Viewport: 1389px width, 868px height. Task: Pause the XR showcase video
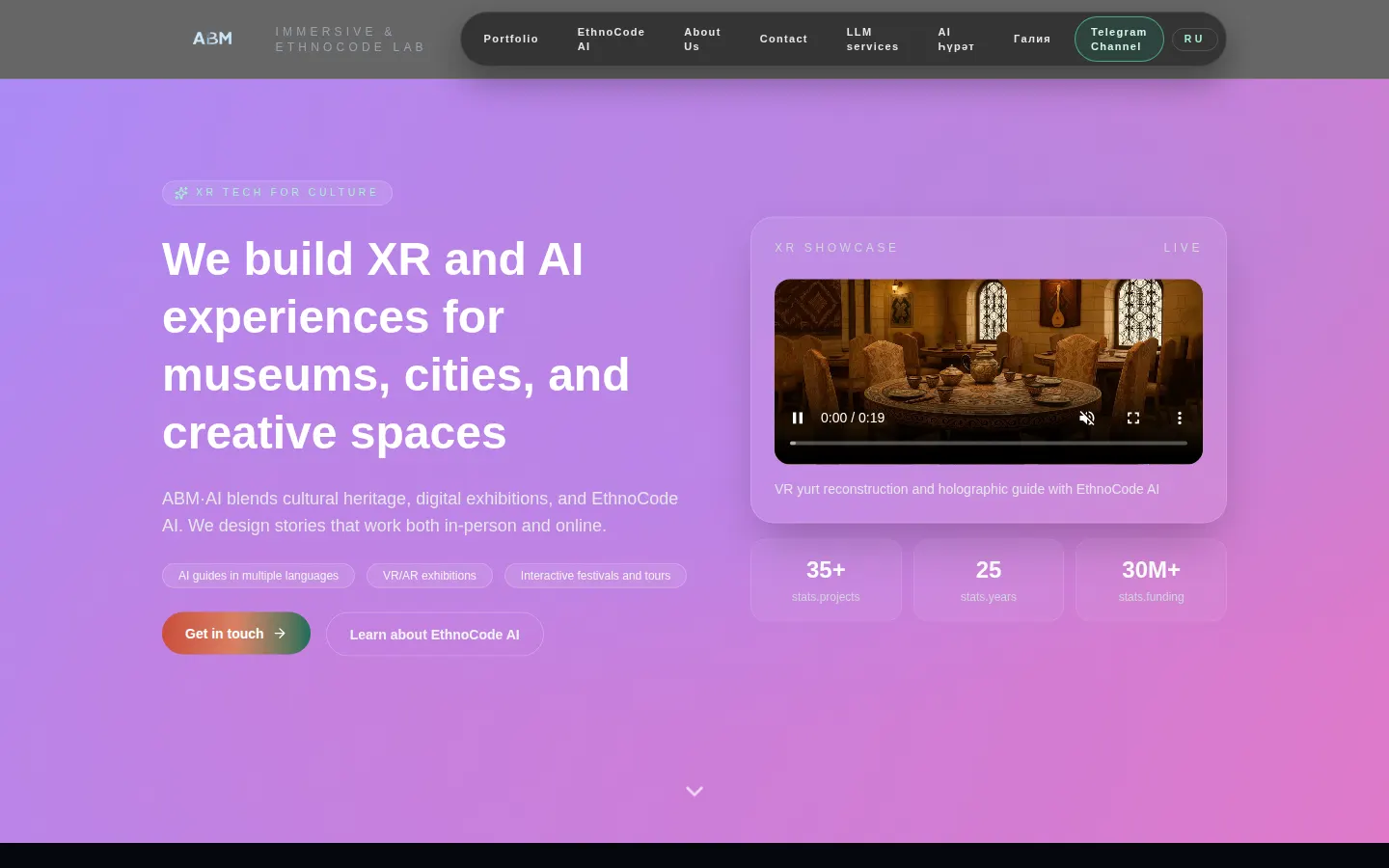click(x=798, y=418)
